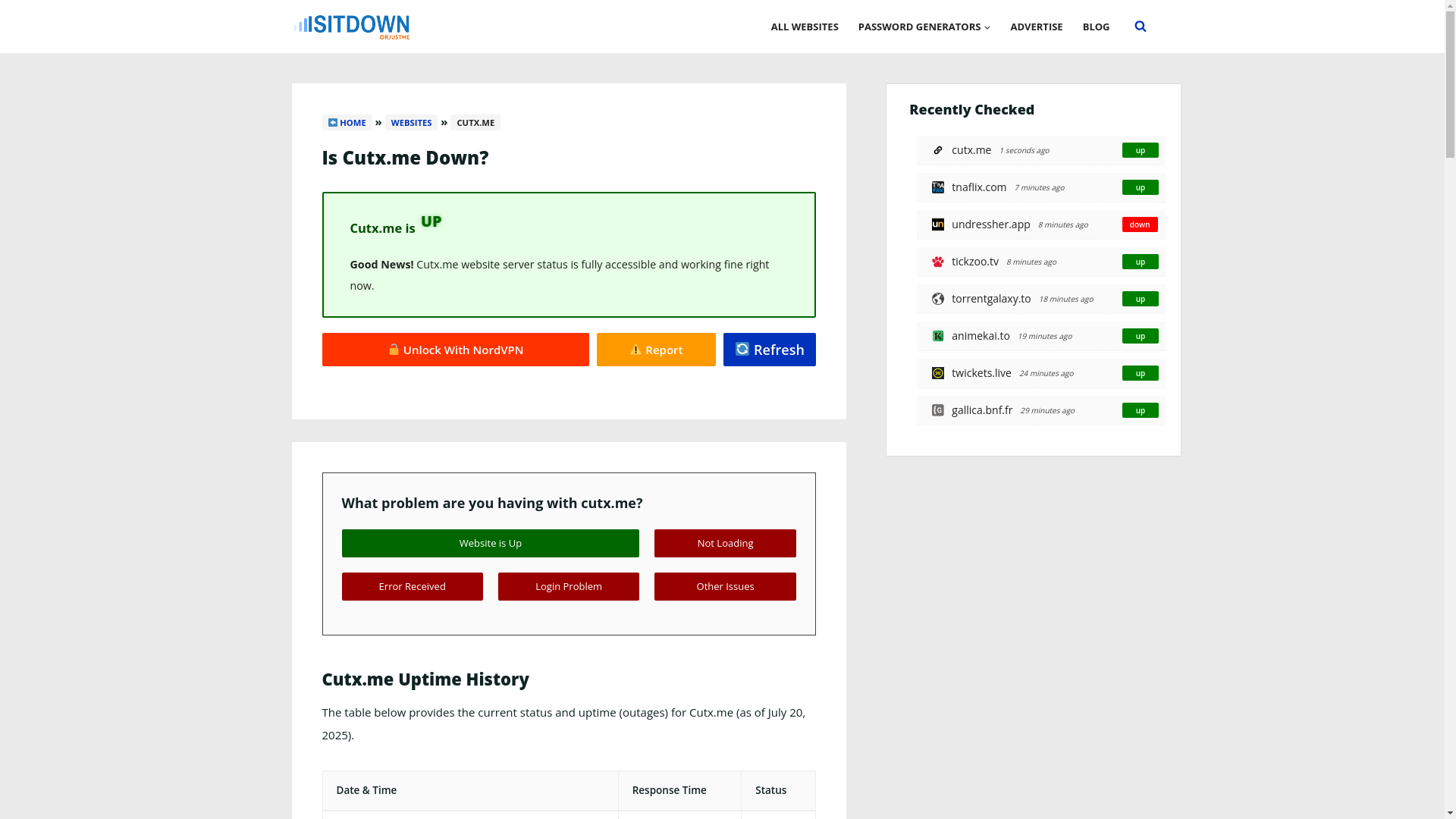1456x819 pixels.
Task: Open cutx.me in Recently Checked
Action: click(x=971, y=150)
